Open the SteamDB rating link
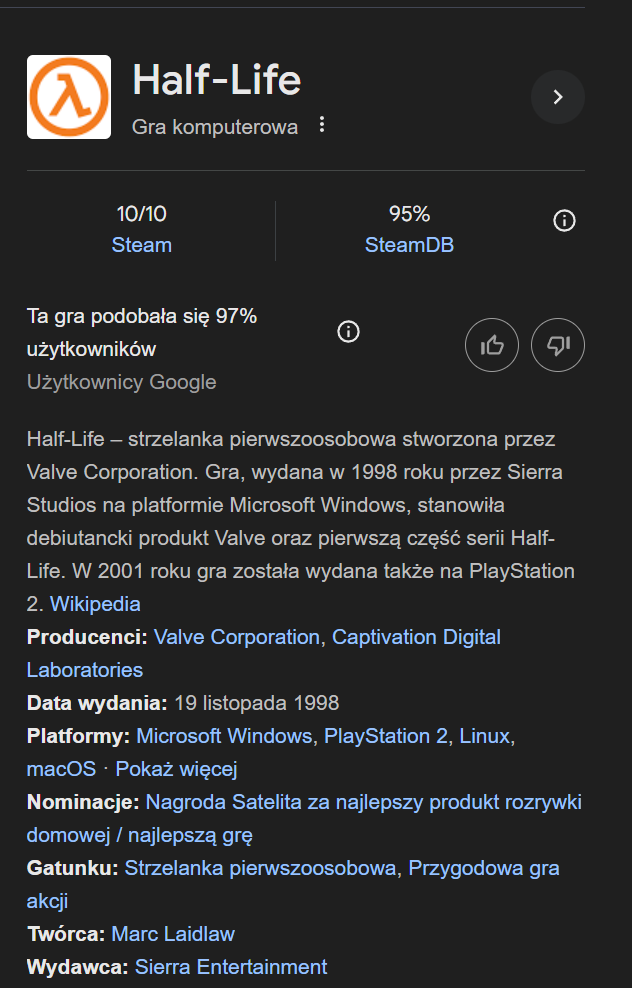Image resolution: width=632 pixels, height=988 pixels. tap(409, 245)
